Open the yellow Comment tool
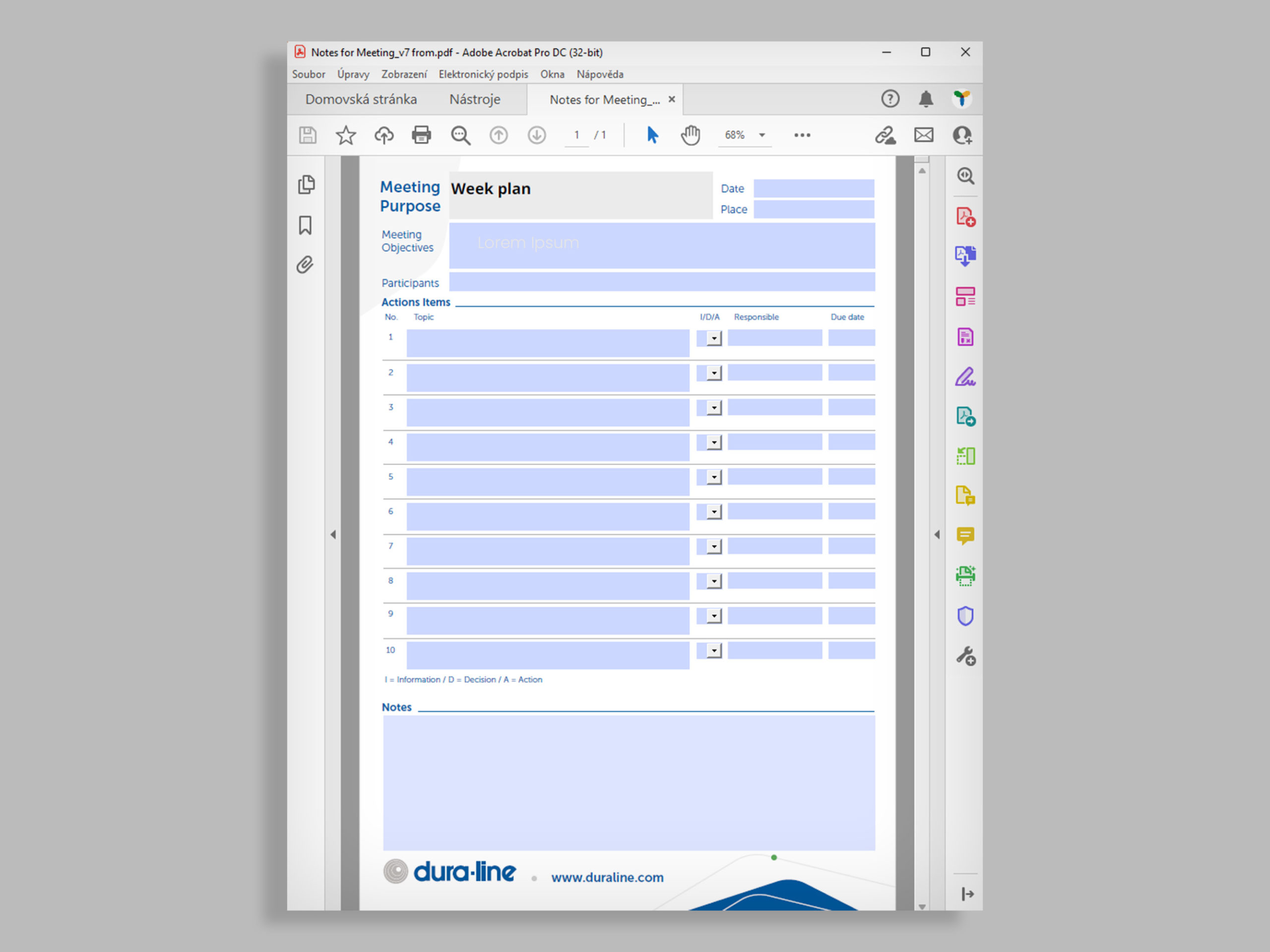Image resolution: width=1270 pixels, height=952 pixels. pos(965,536)
